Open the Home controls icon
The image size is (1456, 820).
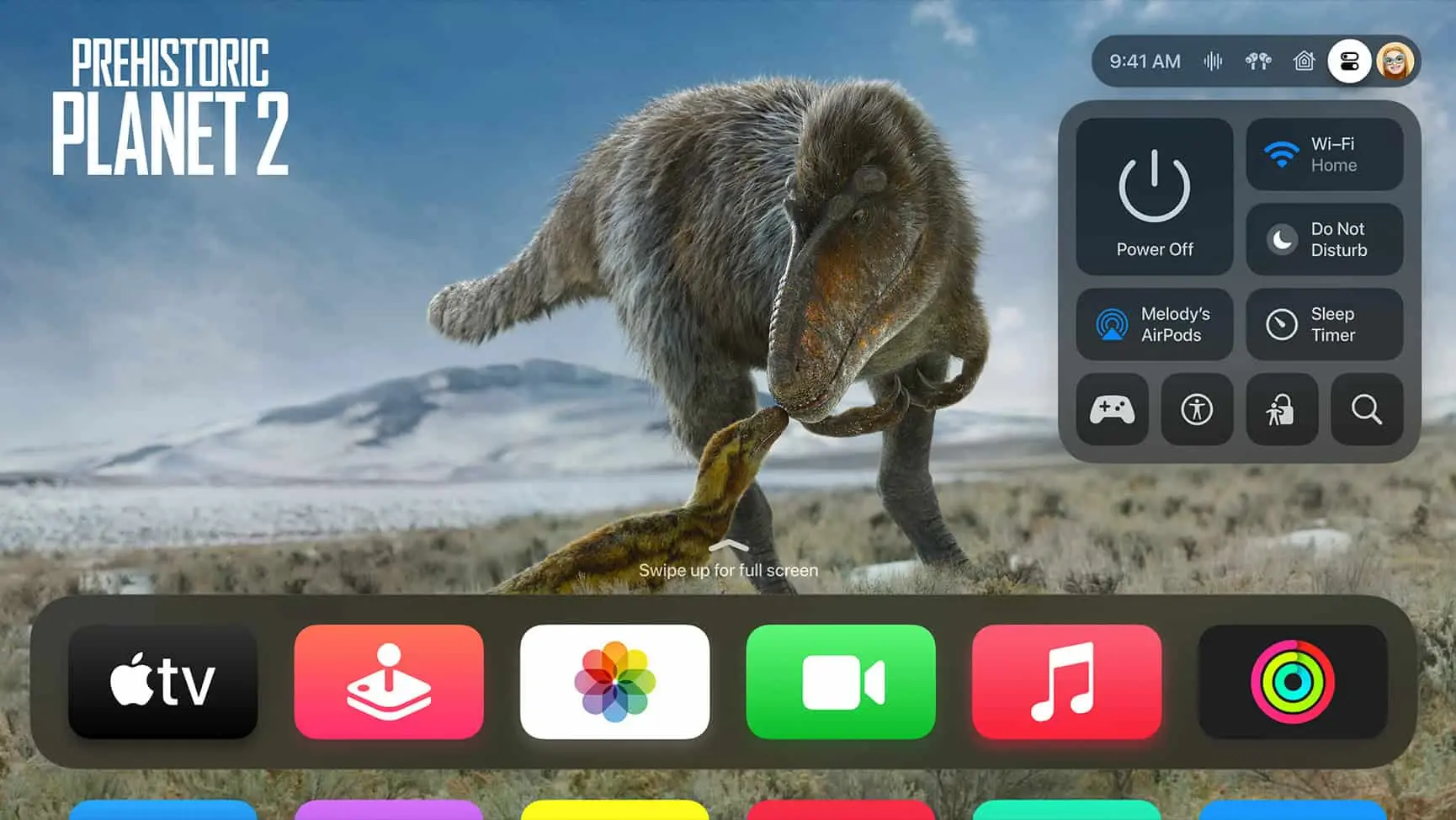1304,61
